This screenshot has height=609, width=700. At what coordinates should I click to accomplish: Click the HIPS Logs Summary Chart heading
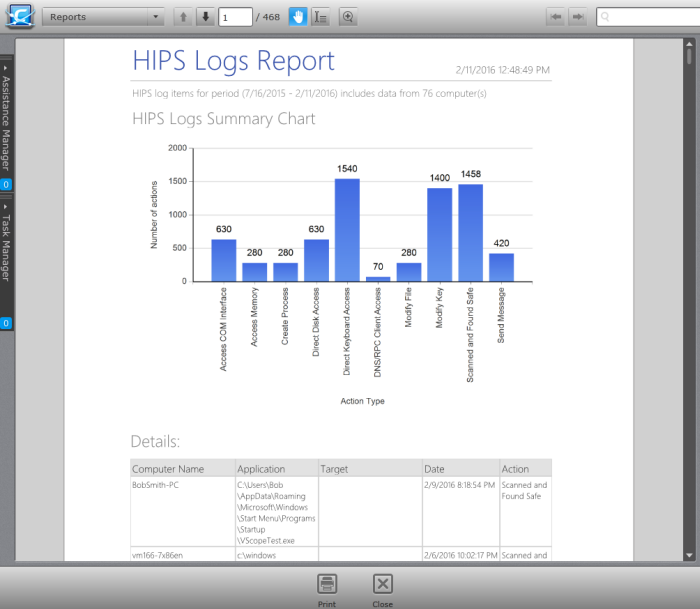pyautogui.click(x=224, y=119)
